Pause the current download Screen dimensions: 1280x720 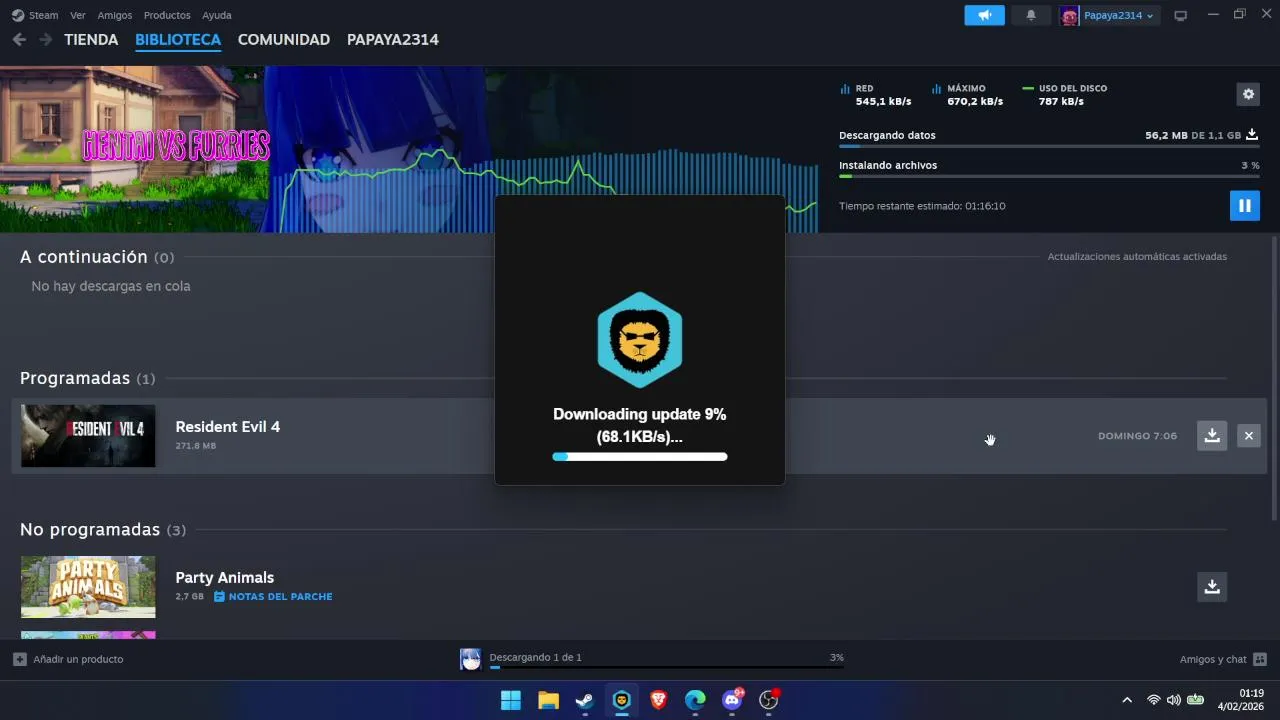tap(1245, 205)
